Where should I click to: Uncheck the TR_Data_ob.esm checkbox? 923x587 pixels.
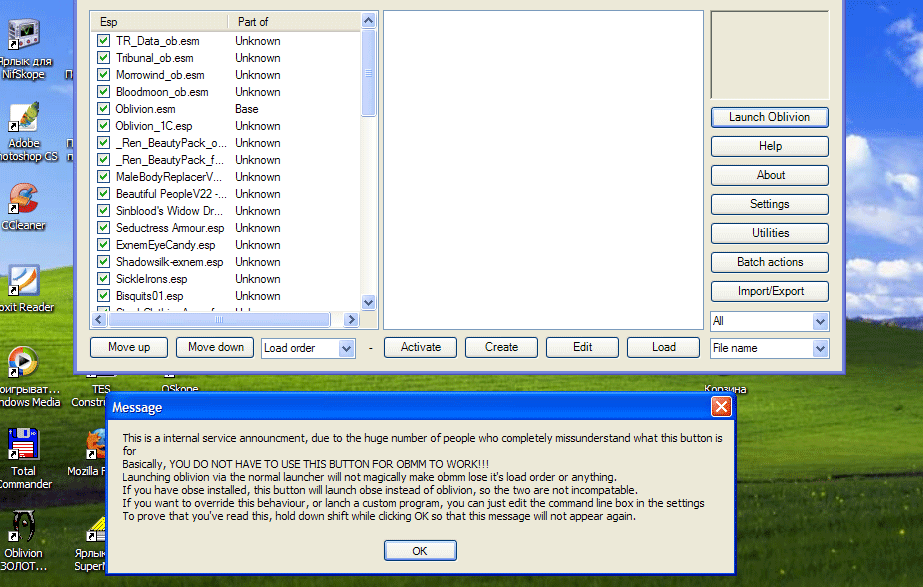(104, 41)
